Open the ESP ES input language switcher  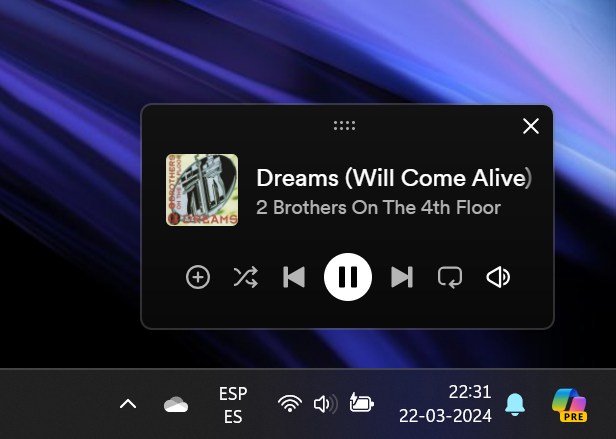pos(233,405)
